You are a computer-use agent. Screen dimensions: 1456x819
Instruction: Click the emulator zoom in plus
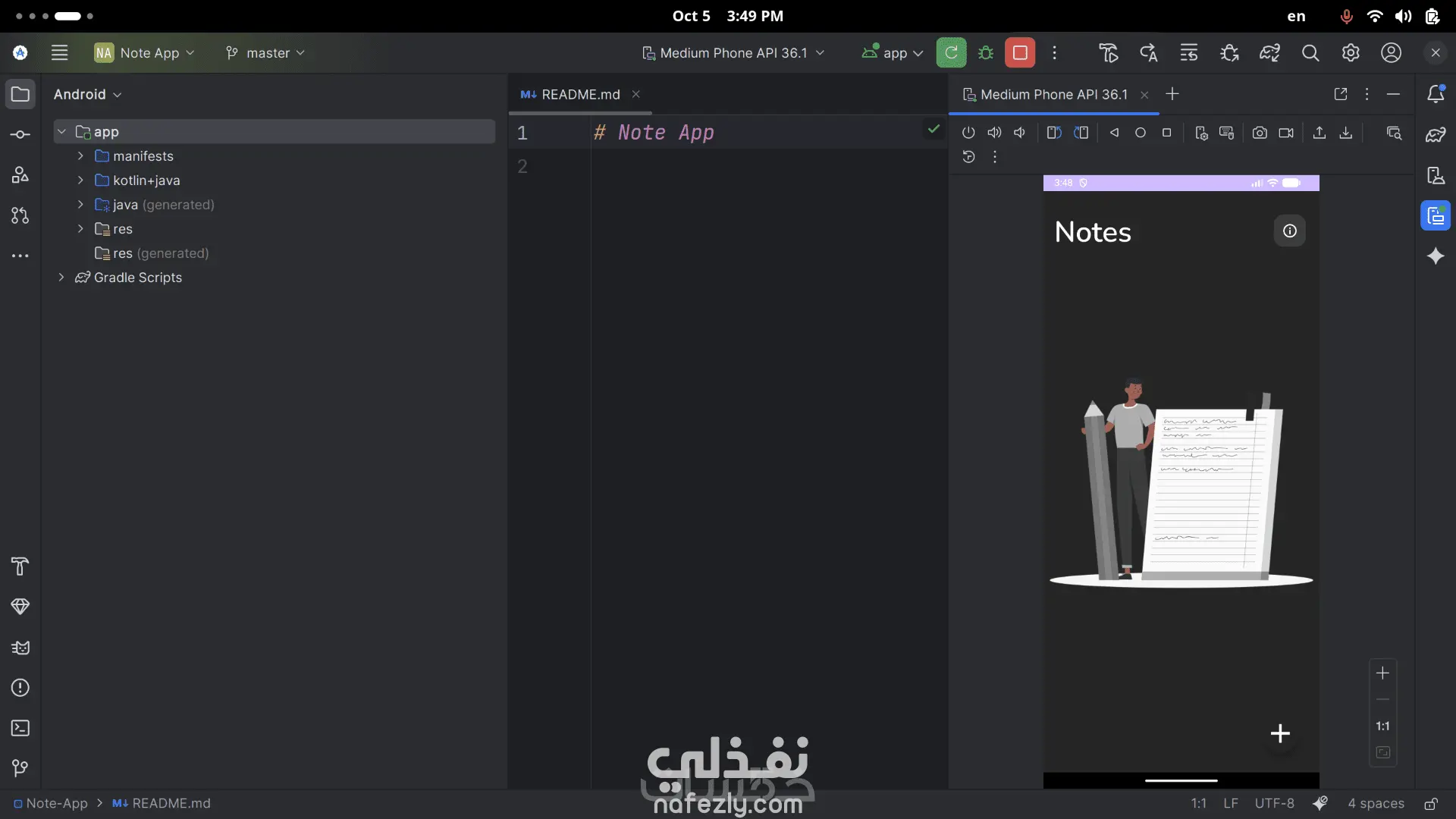tap(1382, 673)
